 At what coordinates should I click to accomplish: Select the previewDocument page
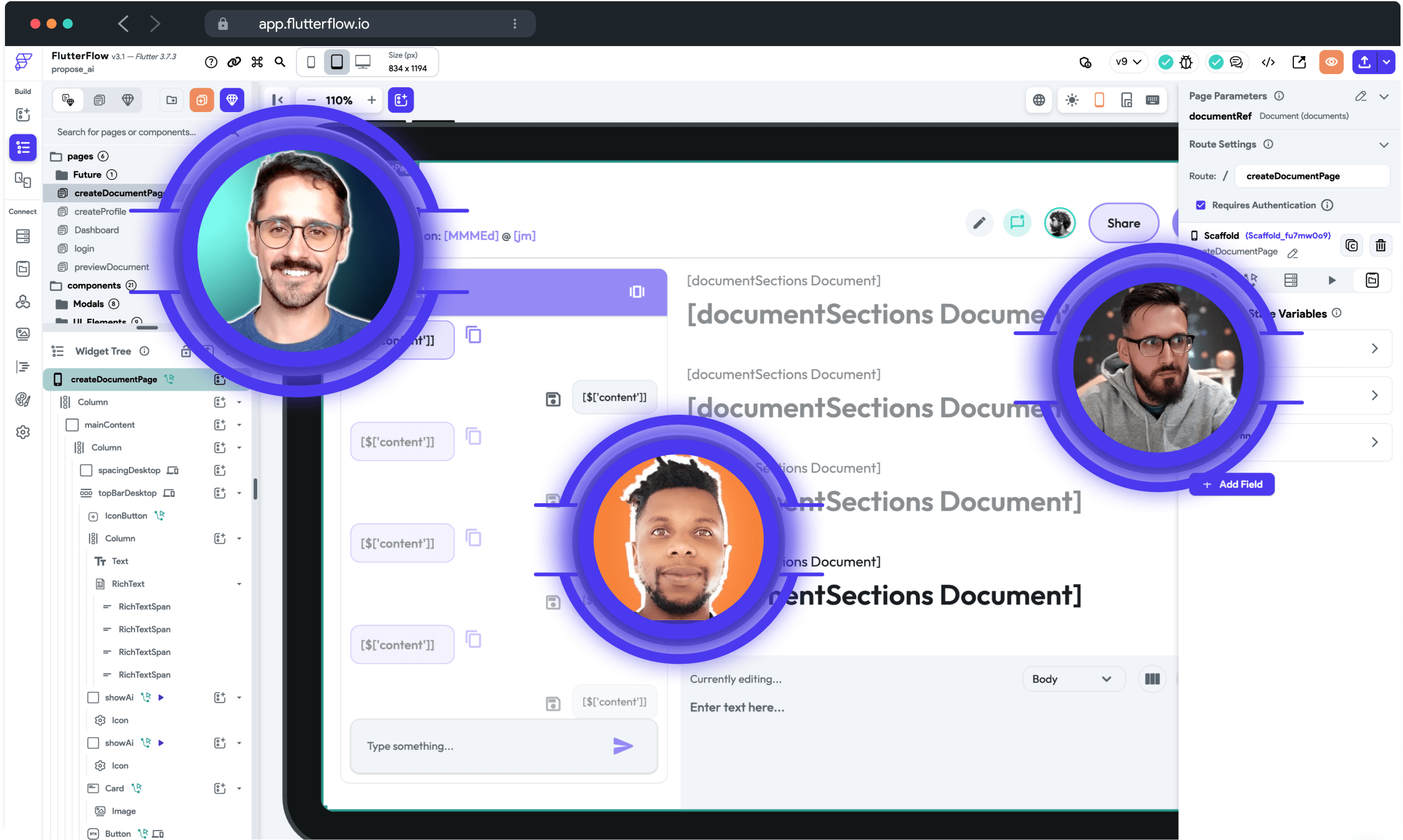pyautogui.click(x=111, y=267)
